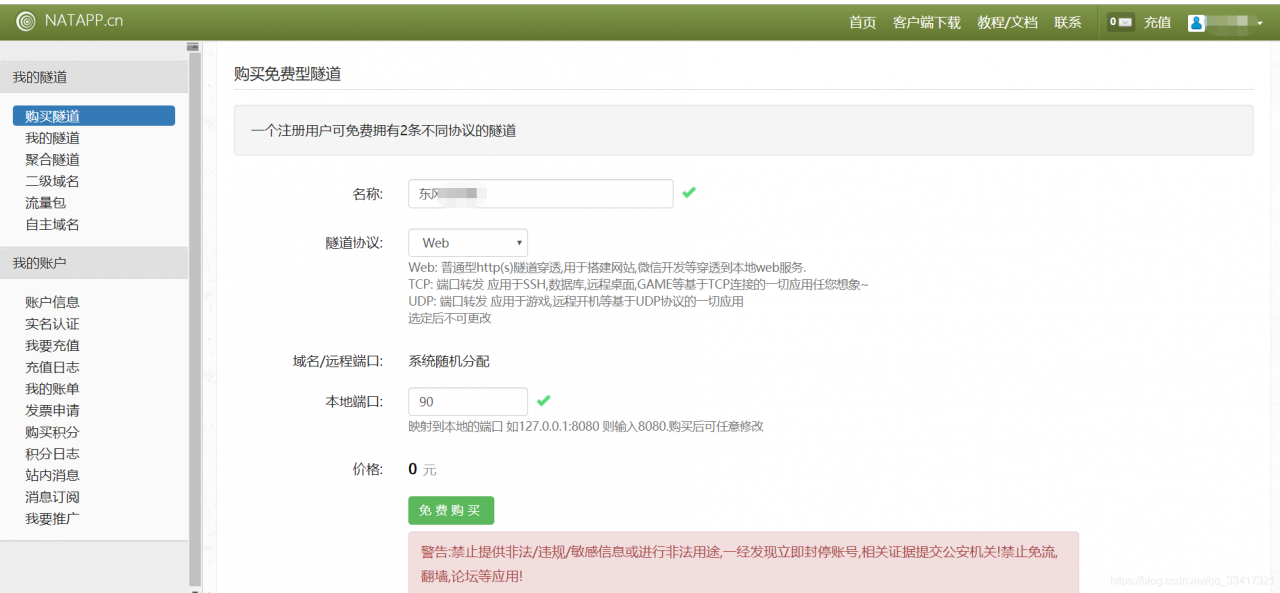Expand the user account dropdown arrow
Image resolution: width=1280 pixels, height=593 pixels.
pos(1260,23)
